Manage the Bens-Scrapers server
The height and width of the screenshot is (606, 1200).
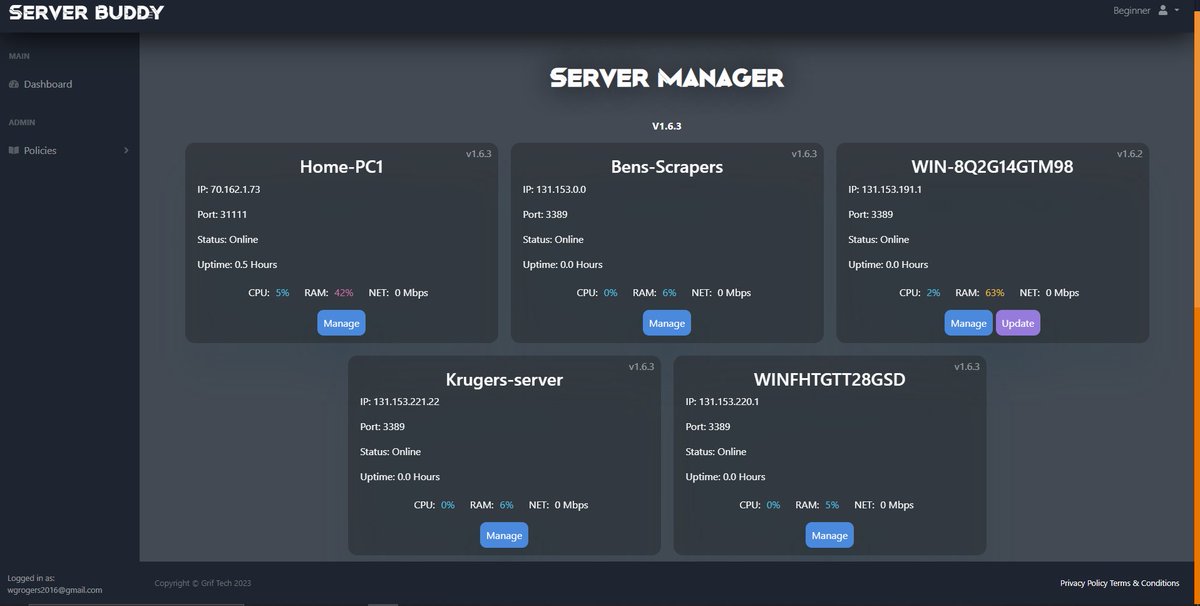(x=667, y=323)
